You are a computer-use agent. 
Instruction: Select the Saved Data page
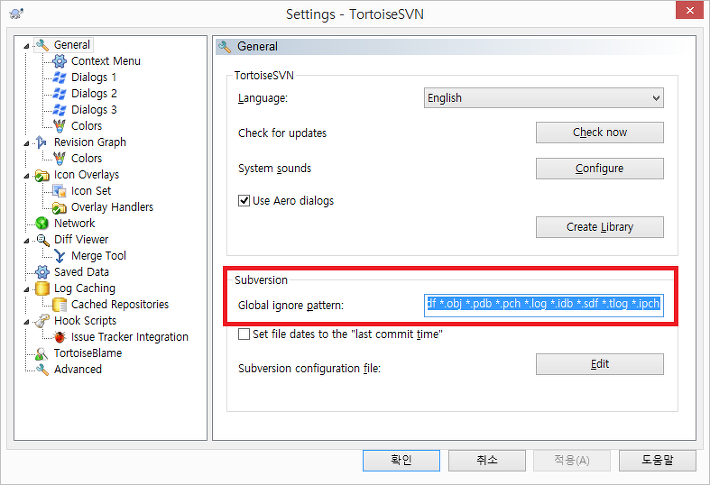coord(82,272)
